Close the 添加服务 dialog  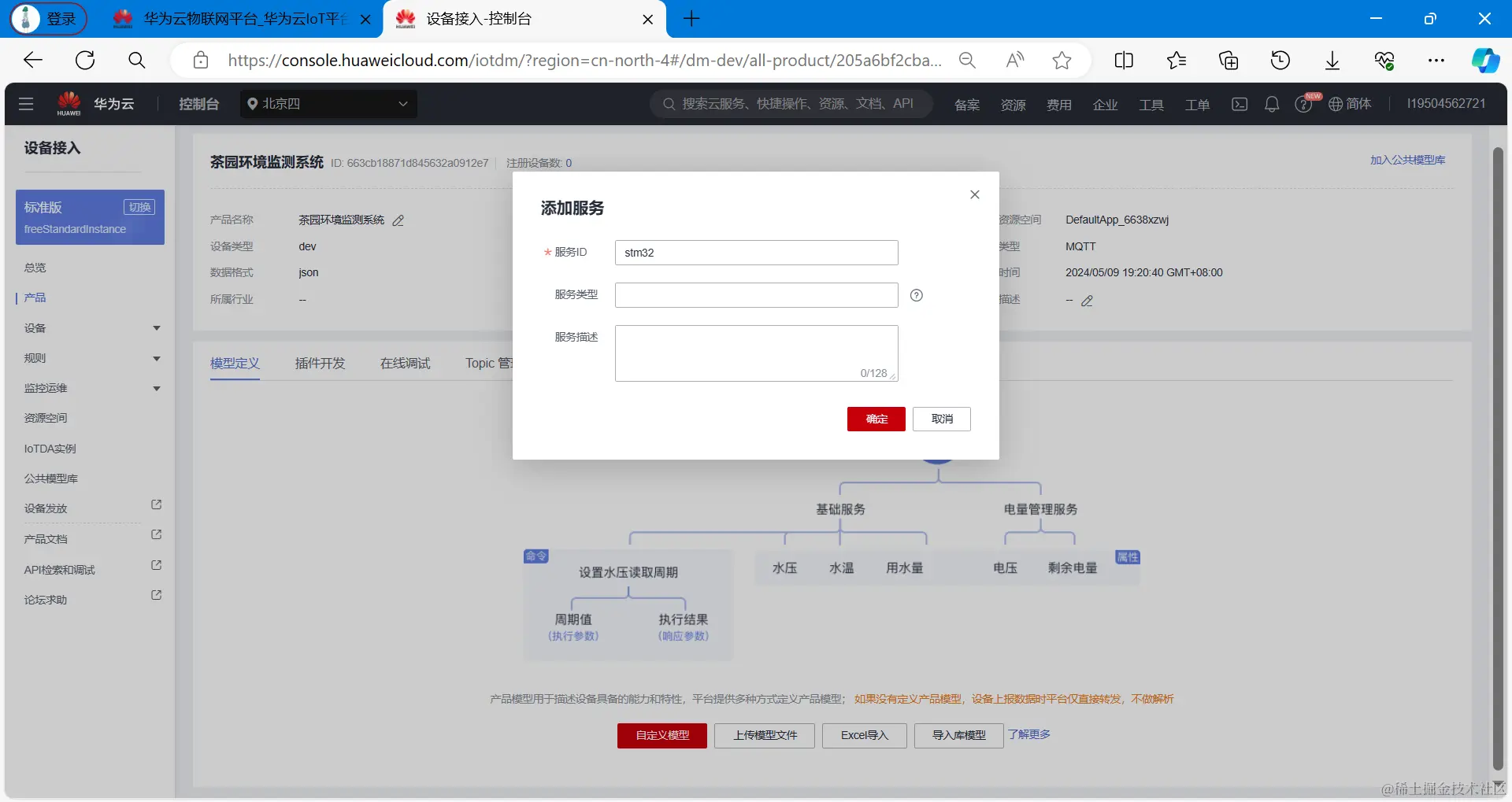pyautogui.click(x=975, y=194)
